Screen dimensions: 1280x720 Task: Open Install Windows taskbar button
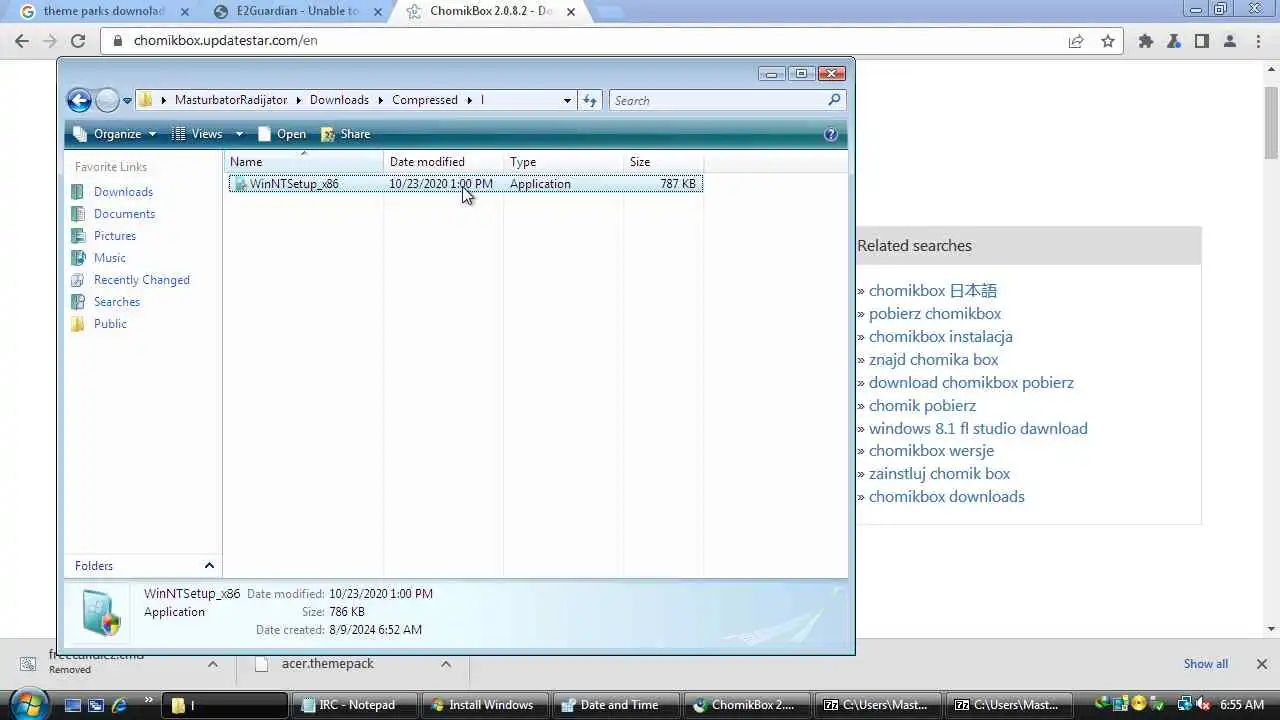click(487, 705)
